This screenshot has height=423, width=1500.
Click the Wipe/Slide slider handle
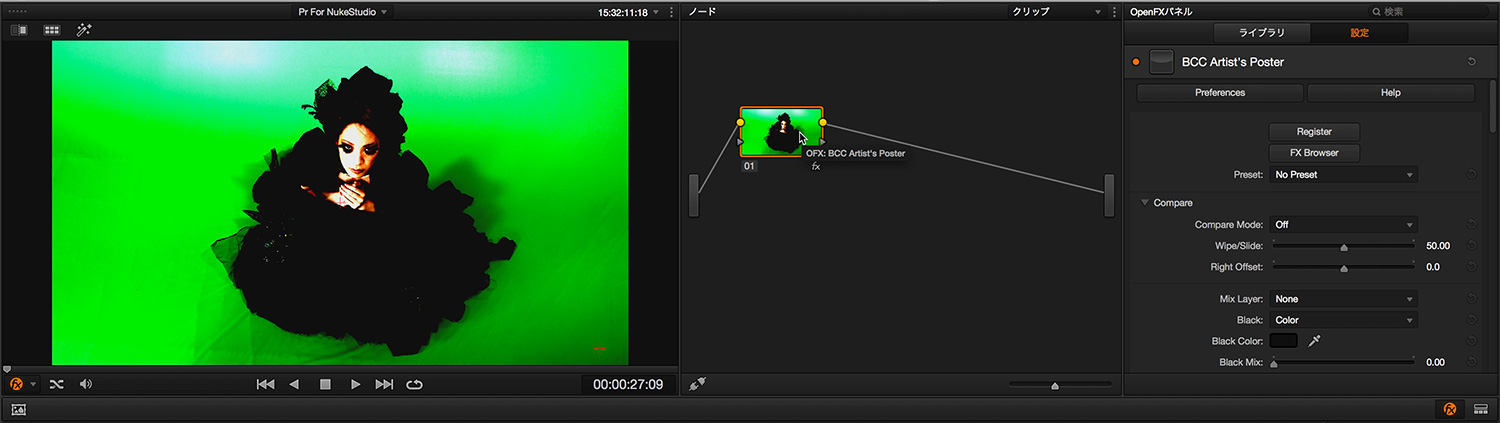tap(1344, 247)
